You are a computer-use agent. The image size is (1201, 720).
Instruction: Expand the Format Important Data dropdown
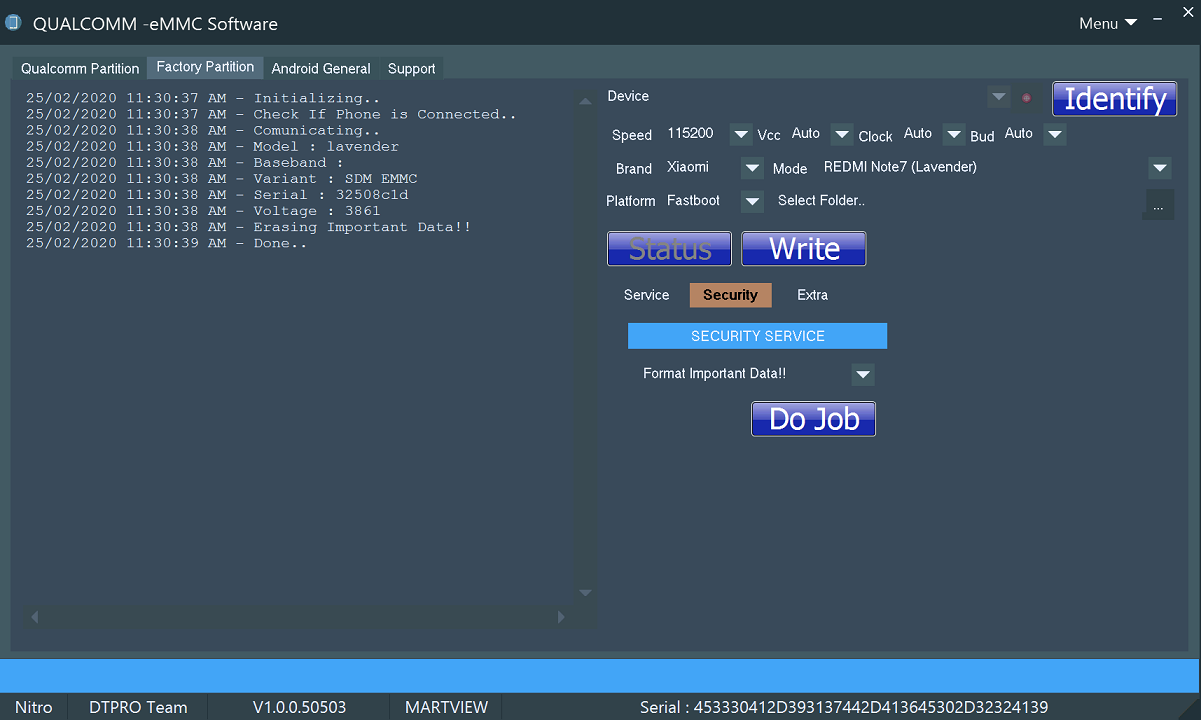[x=863, y=374]
